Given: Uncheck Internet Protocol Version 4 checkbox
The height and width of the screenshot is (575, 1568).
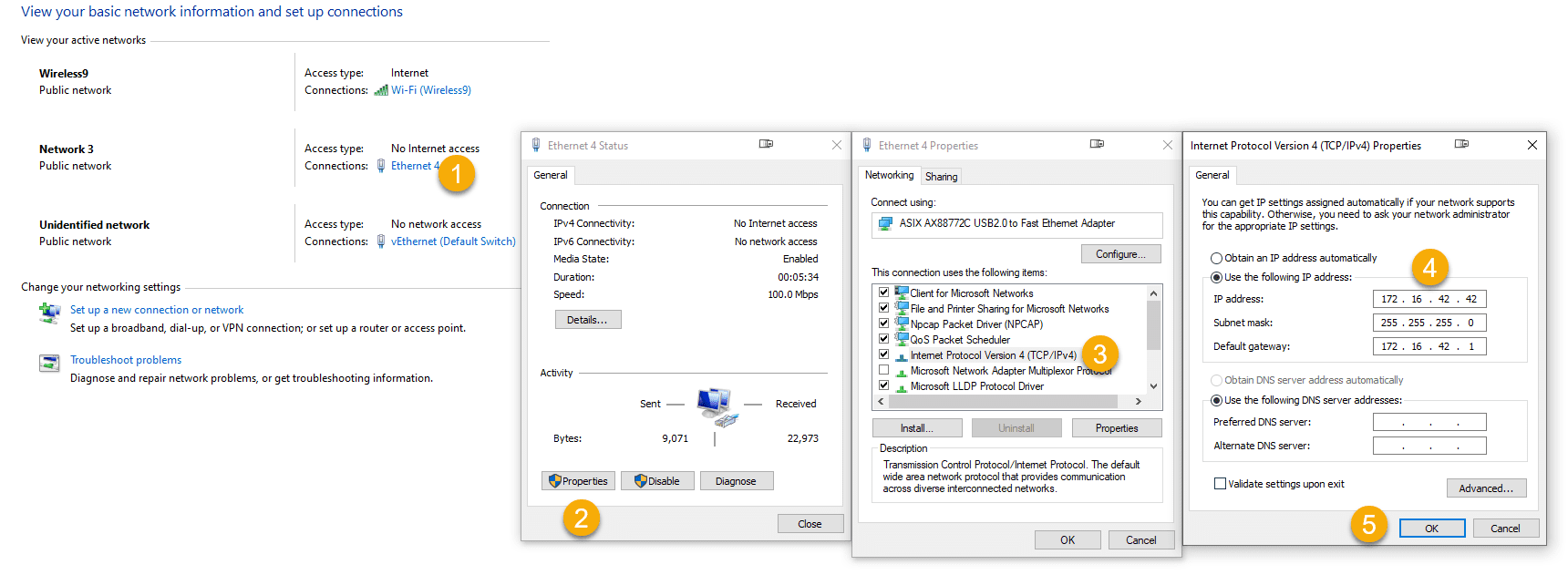Looking at the screenshot, I should (883, 354).
